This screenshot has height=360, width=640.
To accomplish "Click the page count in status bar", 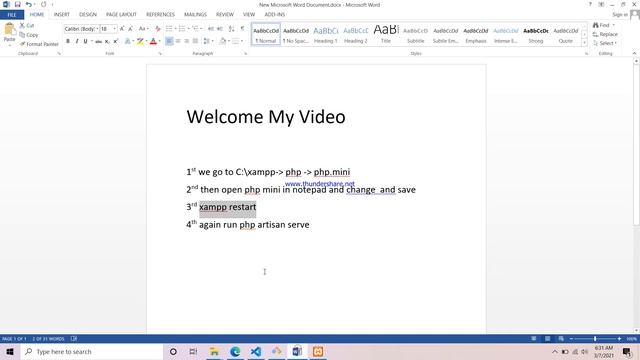I will [14, 339].
